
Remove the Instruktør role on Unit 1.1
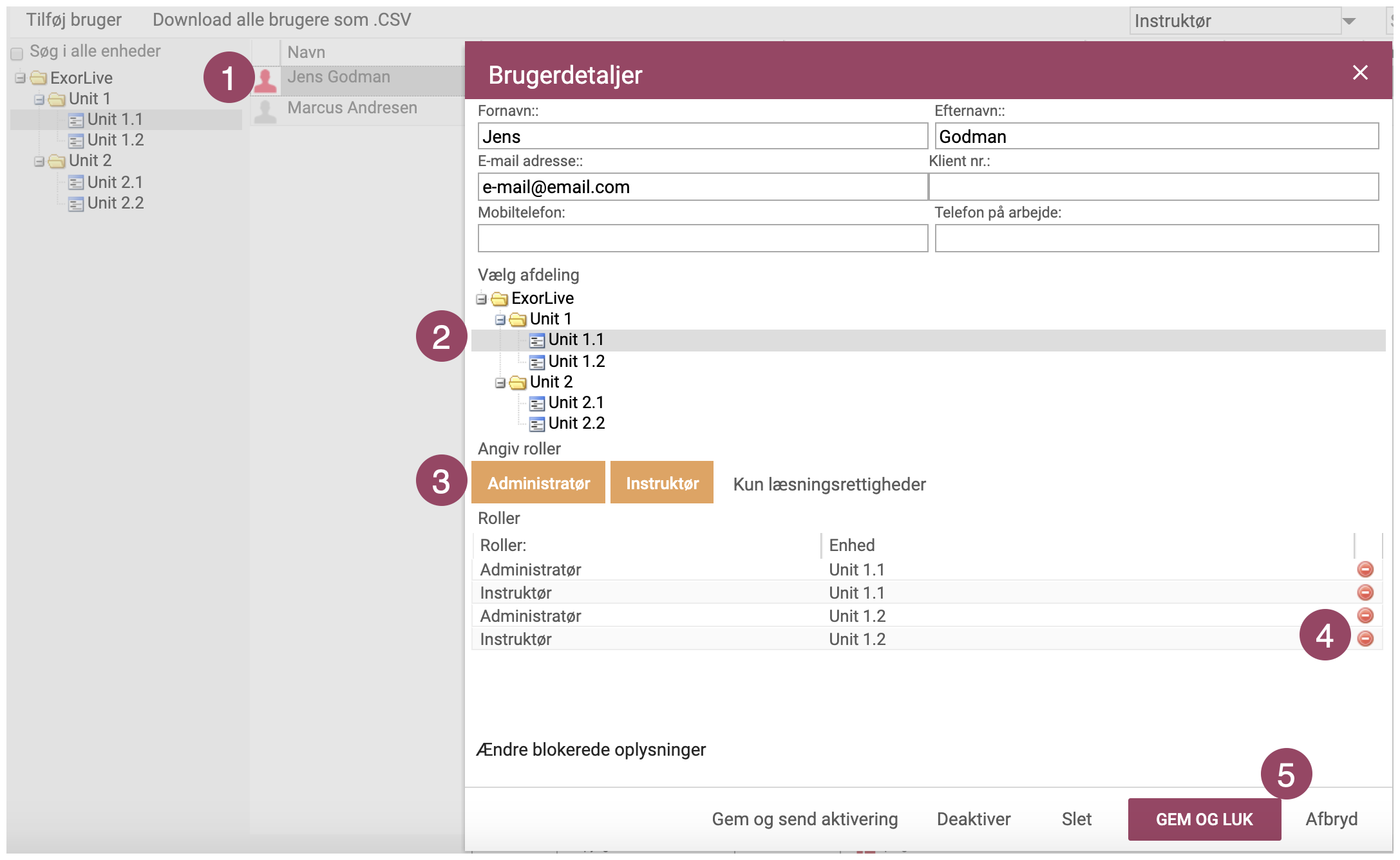pos(1365,592)
